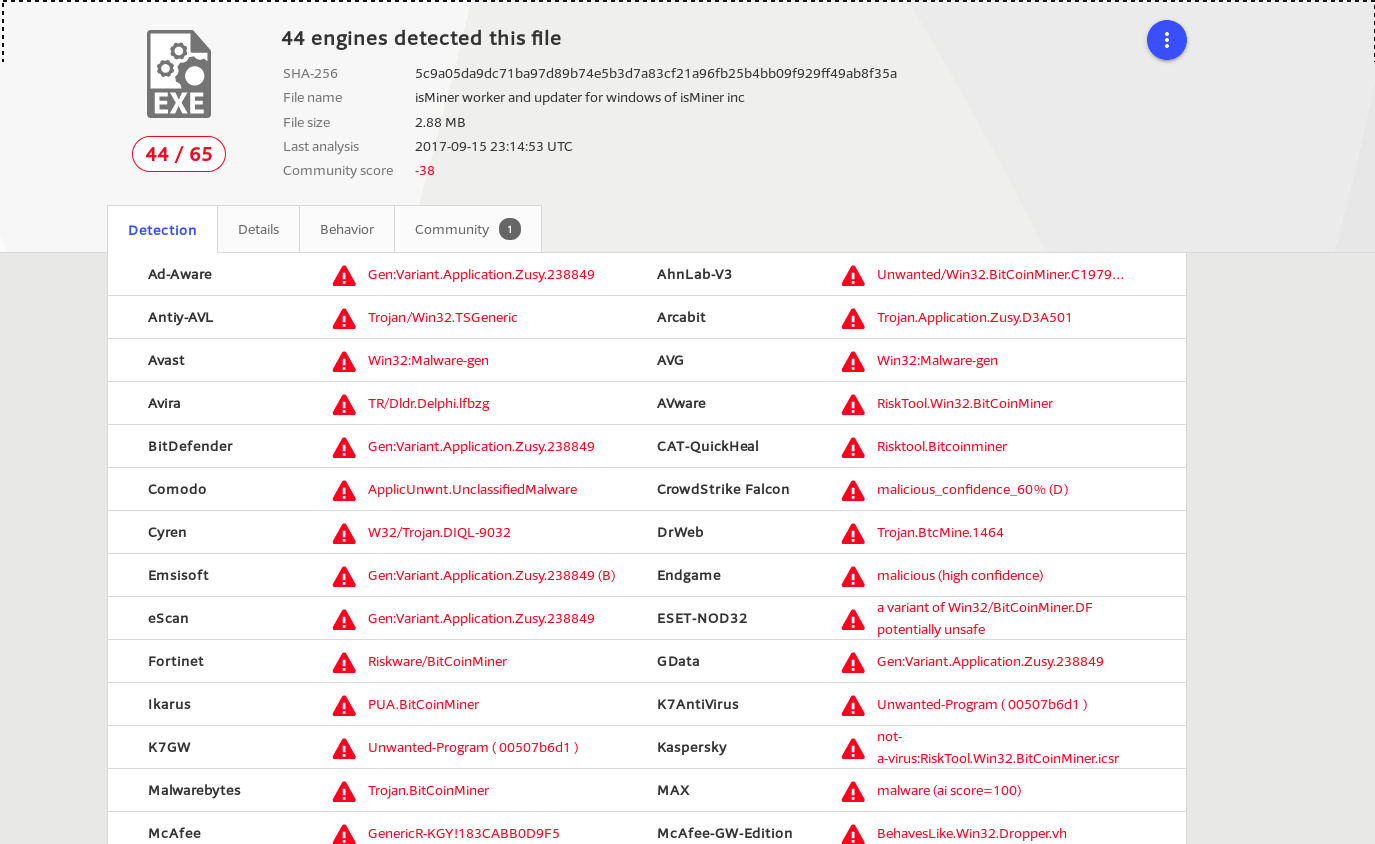This screenshot has height=844, width=1375.
Task: Click the warning icon for ESET-NOD32
Action: 853,619
